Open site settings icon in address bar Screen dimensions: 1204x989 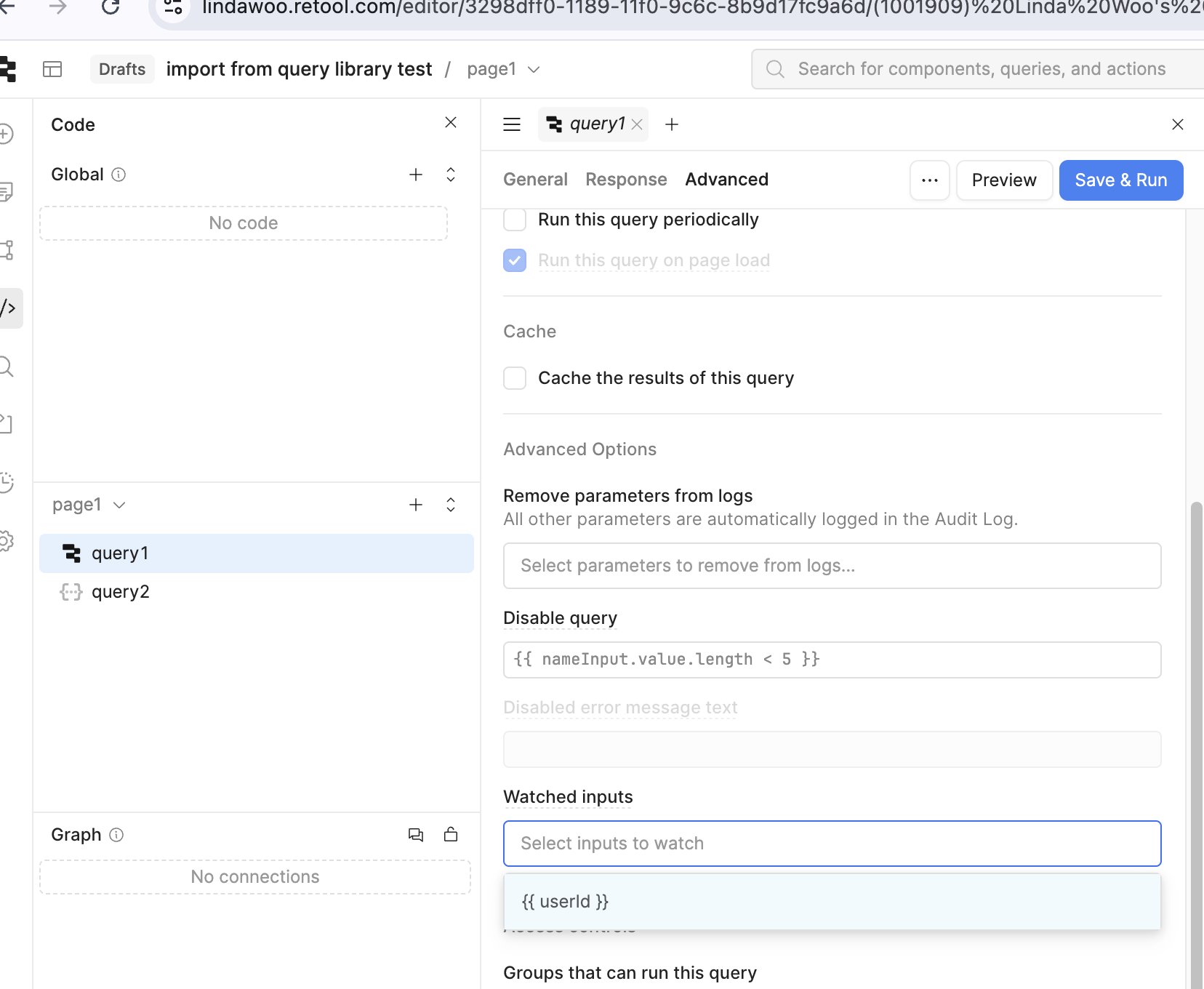(173, 7)
